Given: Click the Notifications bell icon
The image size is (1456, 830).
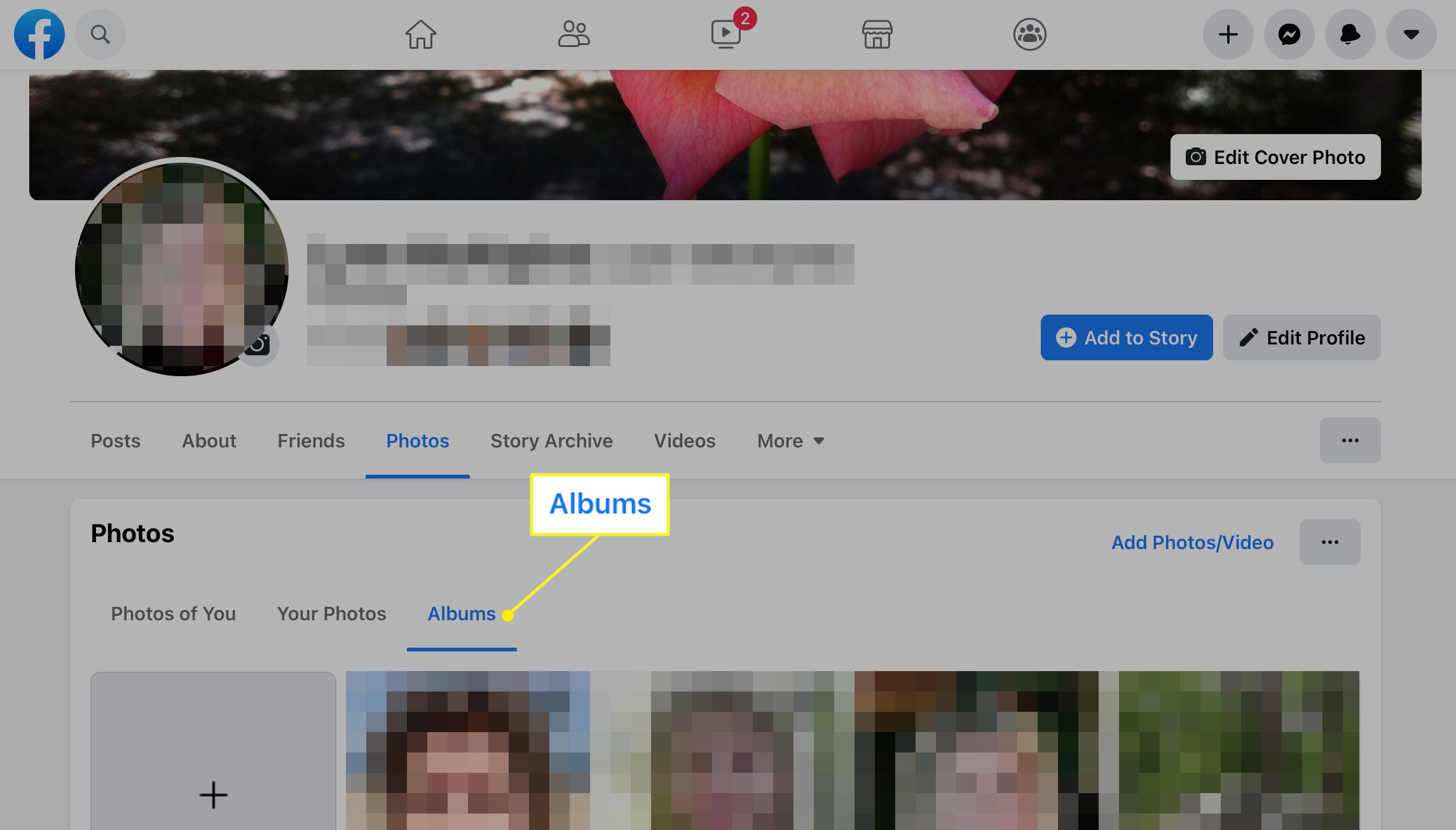Looking at the screenshot, I should point(1350,34).
